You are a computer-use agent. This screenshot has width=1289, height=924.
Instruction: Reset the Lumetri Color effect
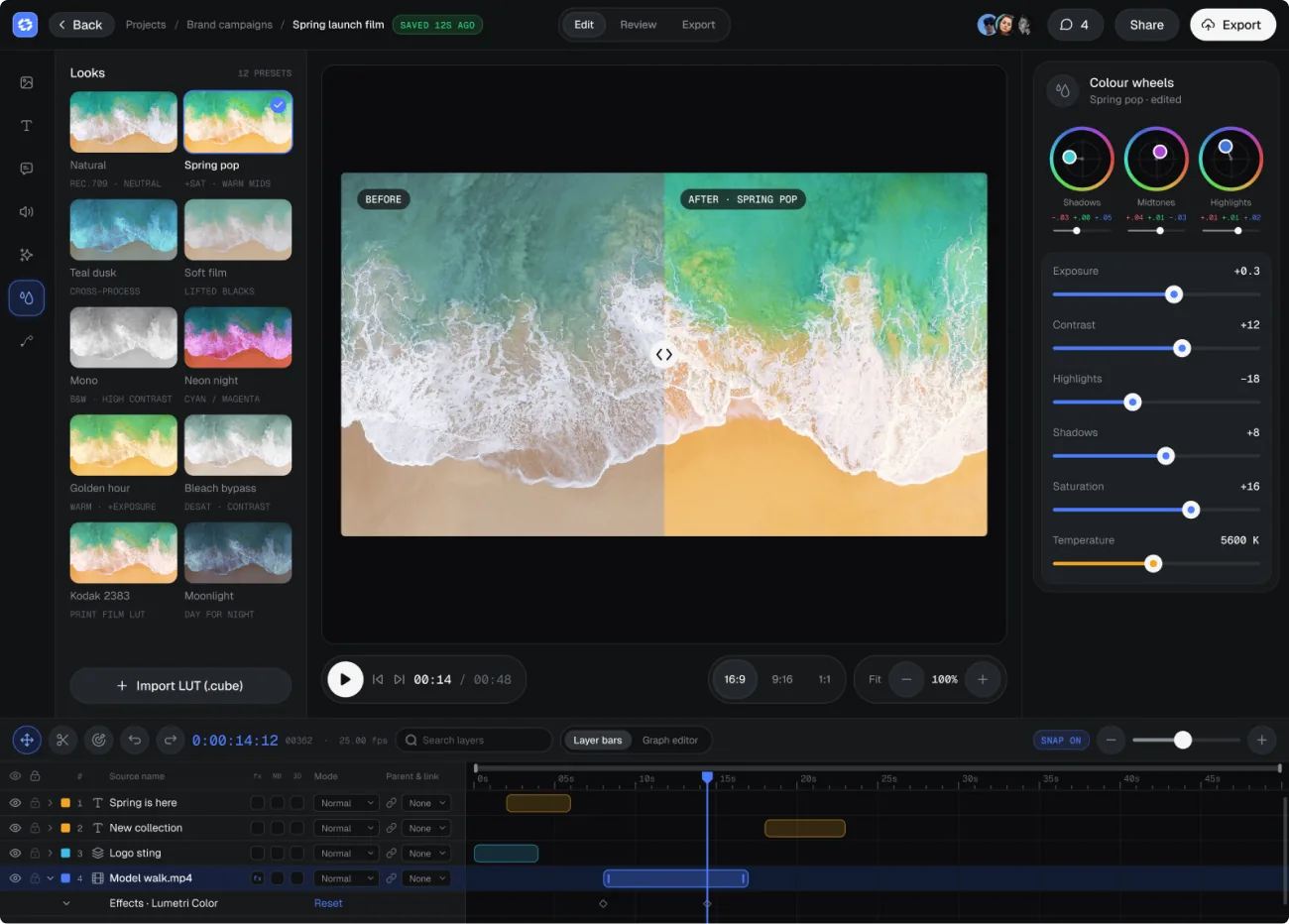(328, 903)
